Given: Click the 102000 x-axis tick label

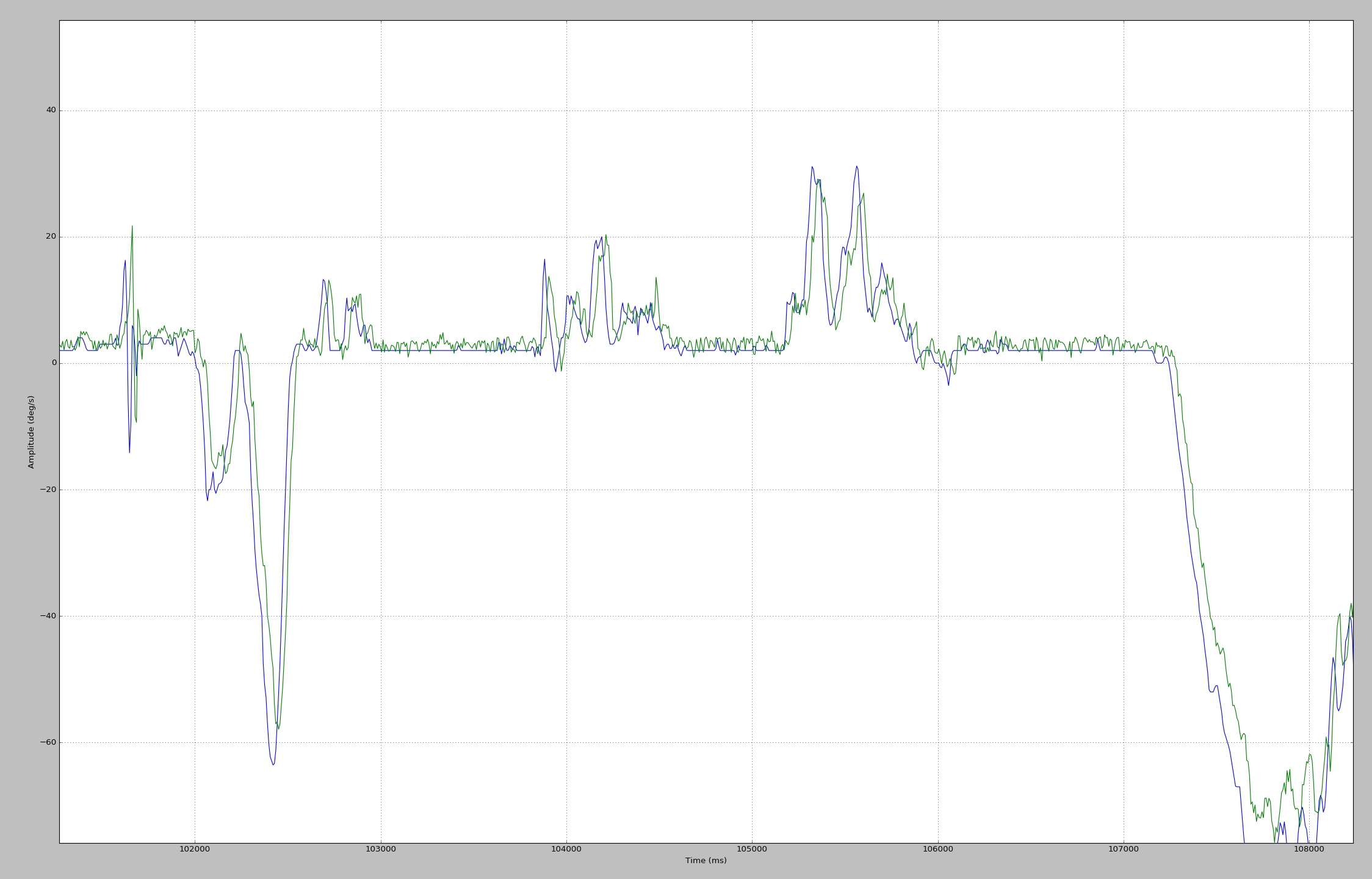Looking at the screenshot, I should click(195, 849).
